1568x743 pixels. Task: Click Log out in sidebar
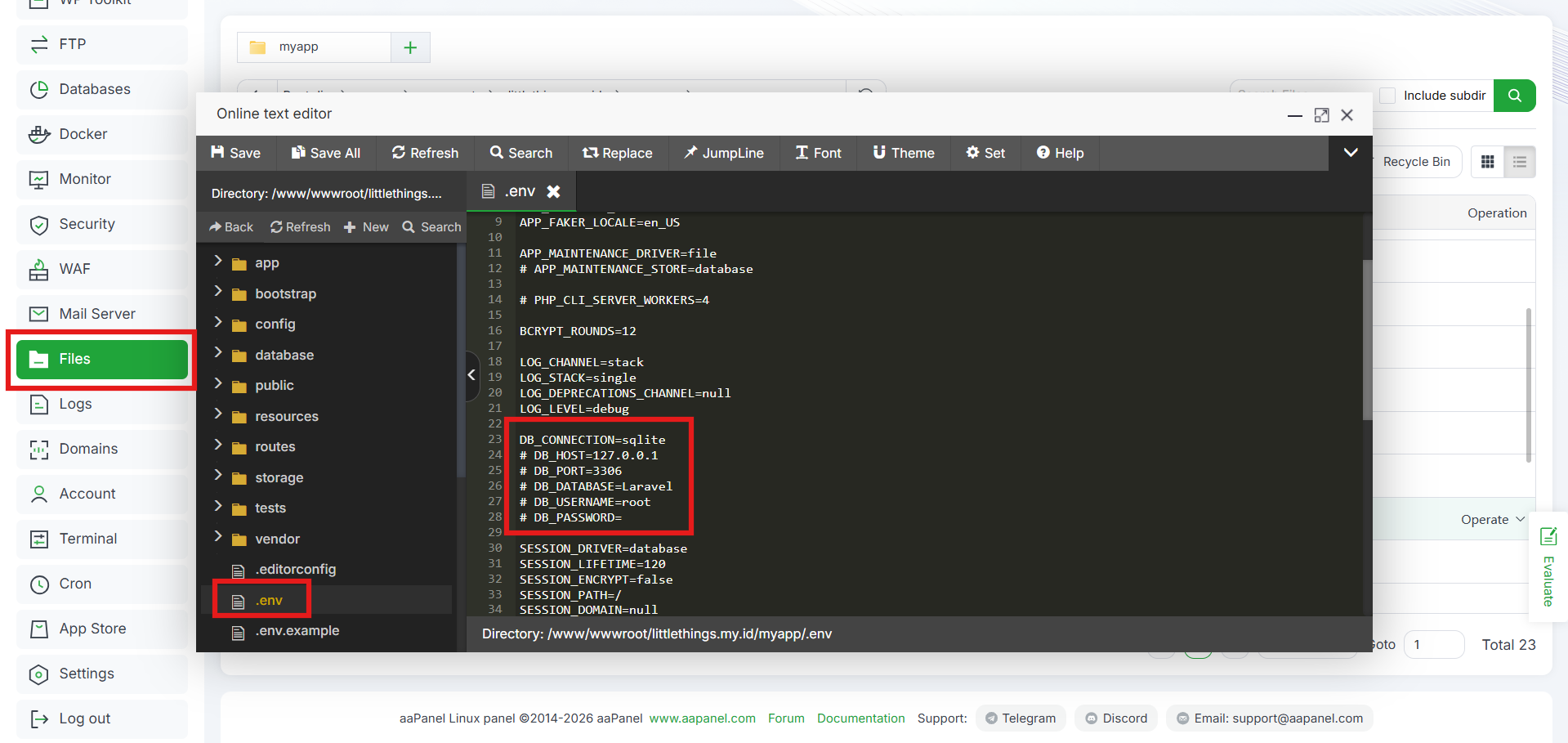click(101, 718)
